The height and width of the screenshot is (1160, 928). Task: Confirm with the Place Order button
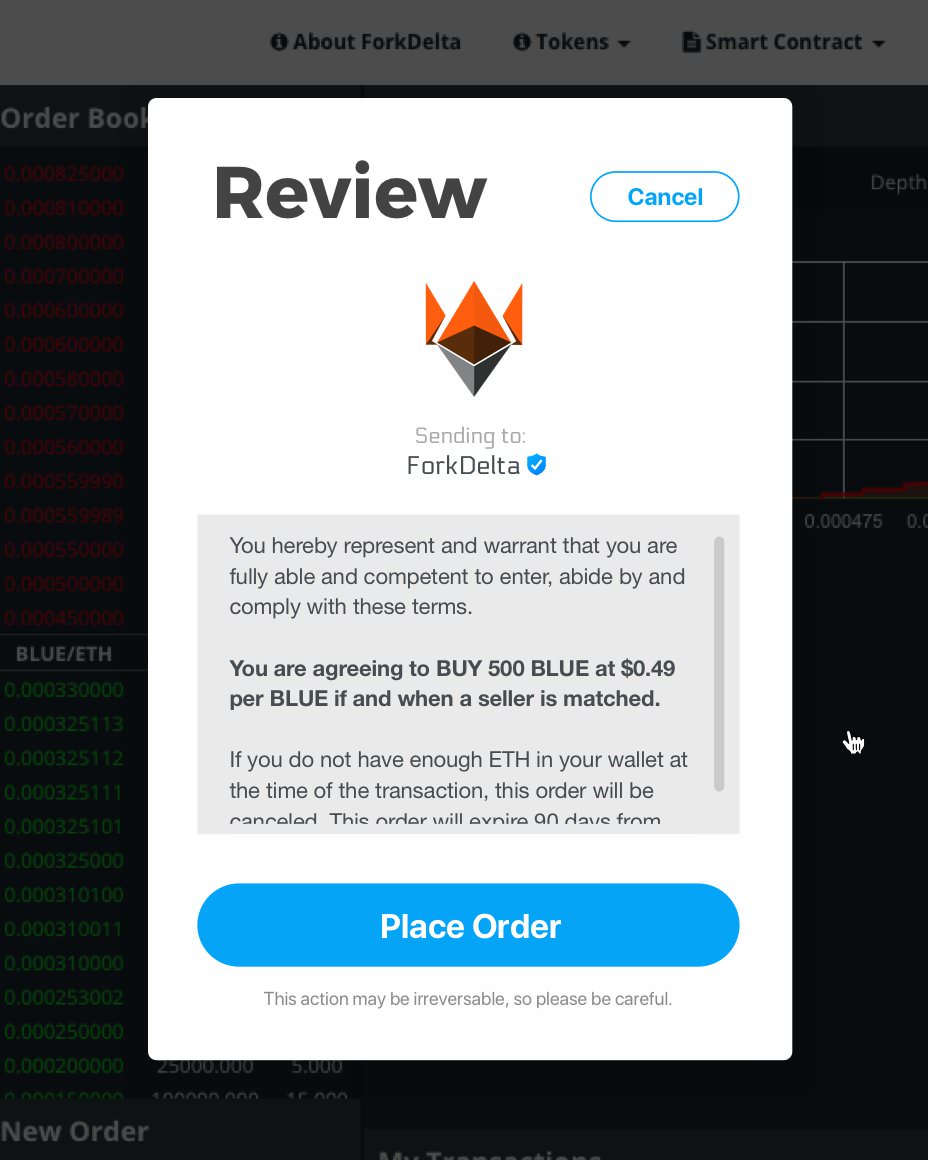tap(468, 925)
